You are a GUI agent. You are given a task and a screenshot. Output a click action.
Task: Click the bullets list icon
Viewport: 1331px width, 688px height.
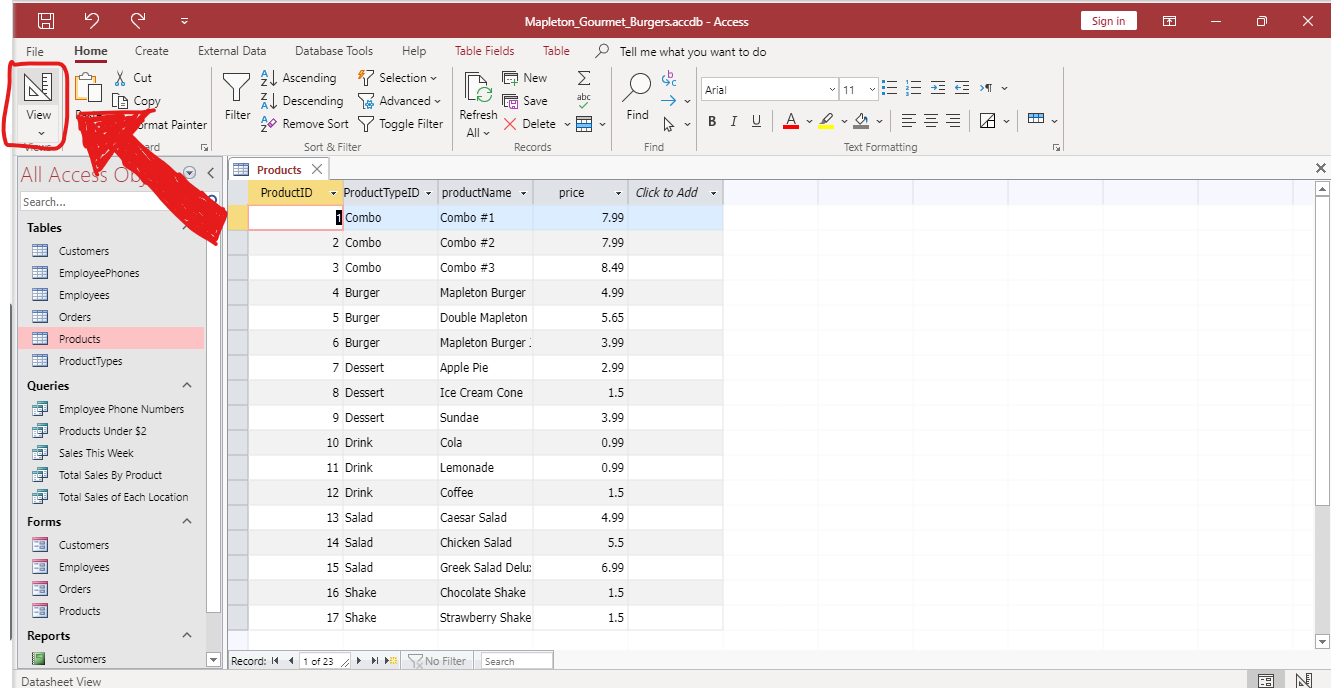(890, 88)
